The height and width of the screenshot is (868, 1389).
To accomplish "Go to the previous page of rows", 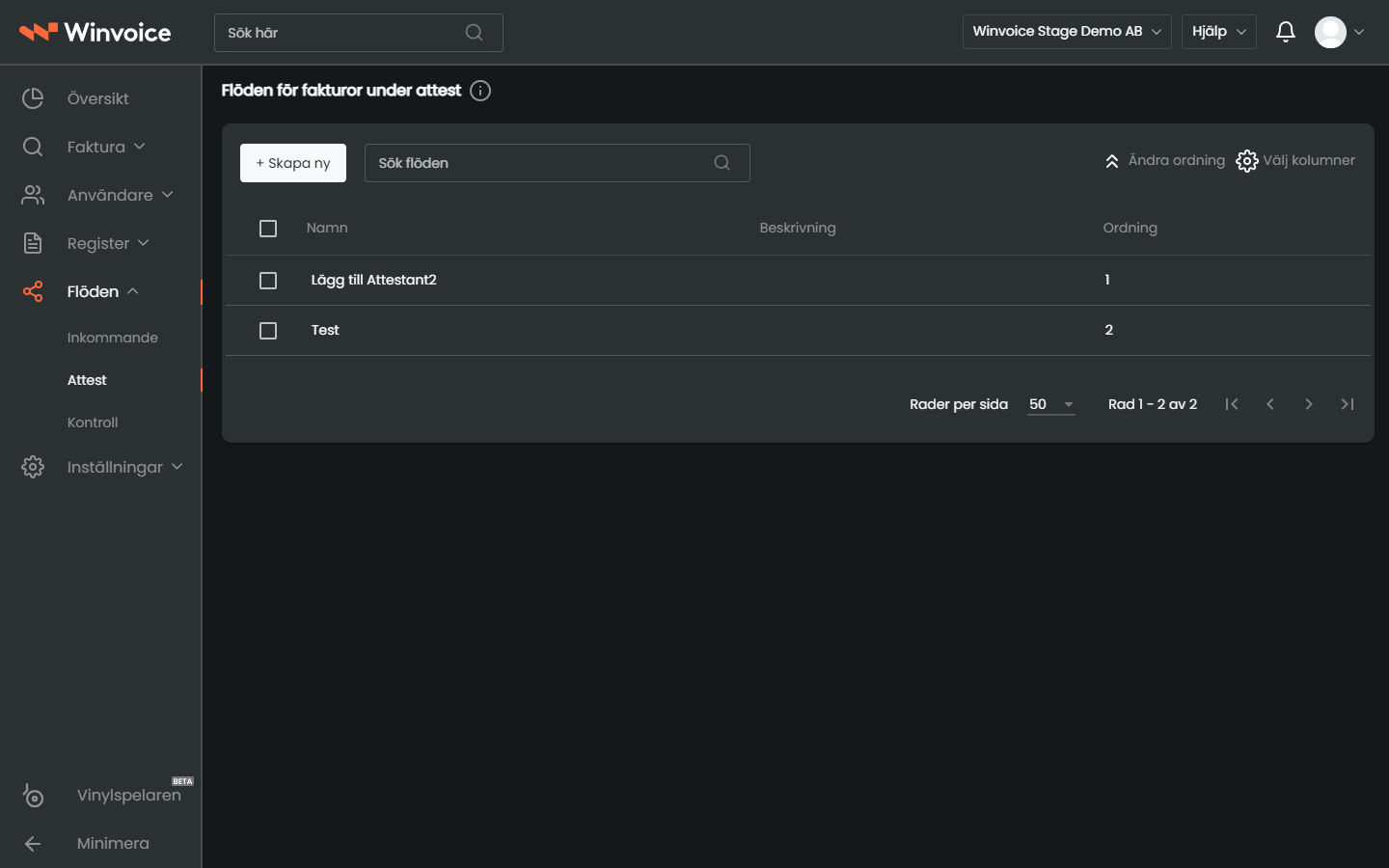I will click(x=1270, y=404).
